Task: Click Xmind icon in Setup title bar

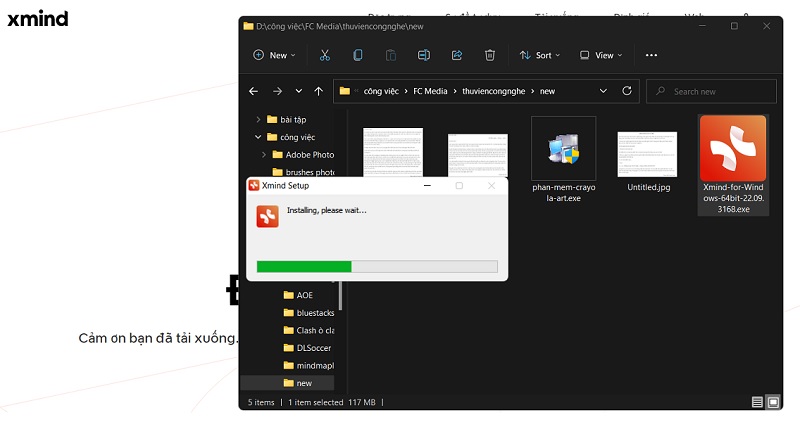Action: point(254,185)
